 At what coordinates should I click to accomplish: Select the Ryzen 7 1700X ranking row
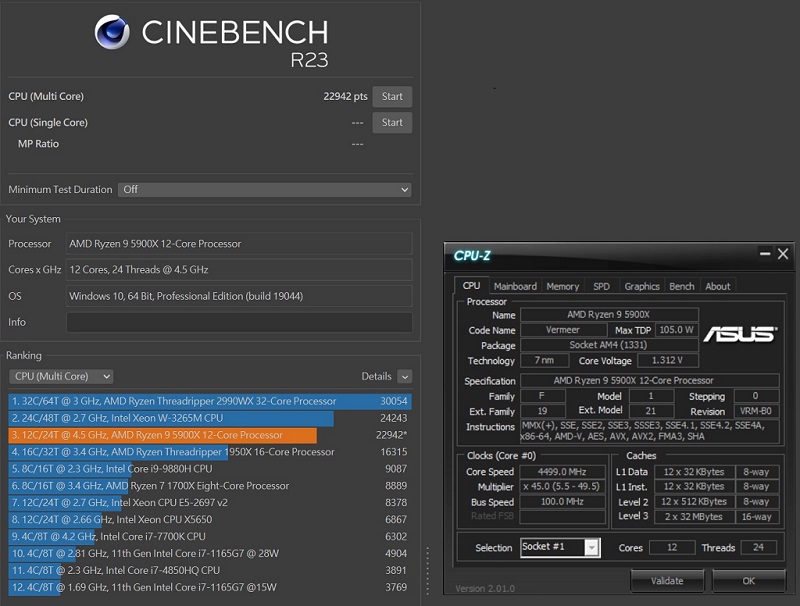tap(210, 486)
